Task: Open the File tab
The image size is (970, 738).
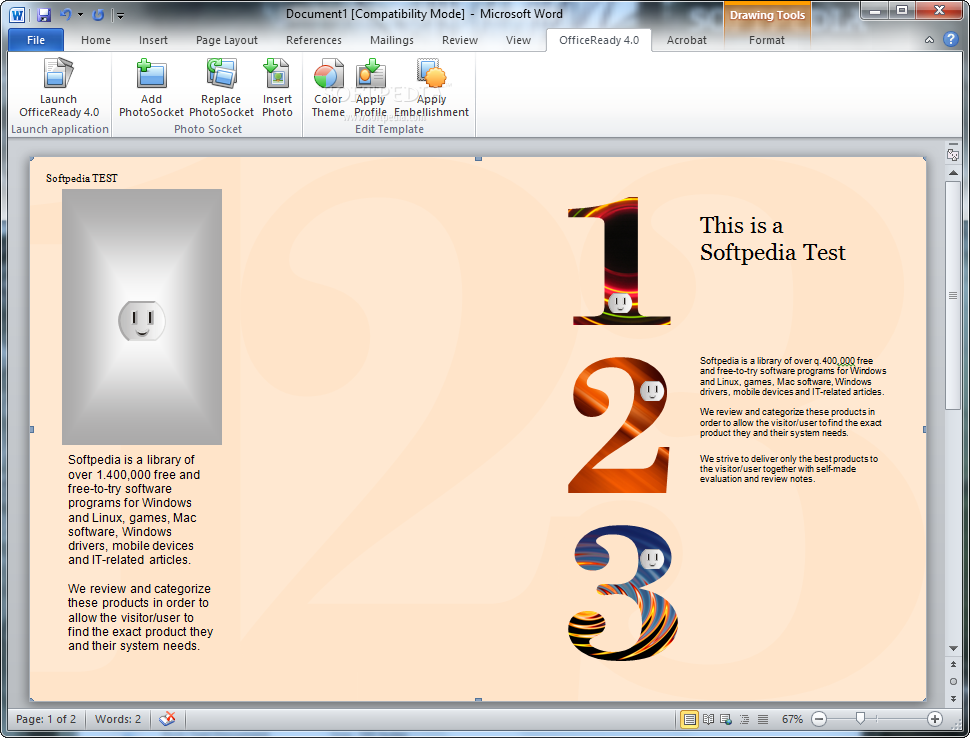Action: click(x=36, y=40)
